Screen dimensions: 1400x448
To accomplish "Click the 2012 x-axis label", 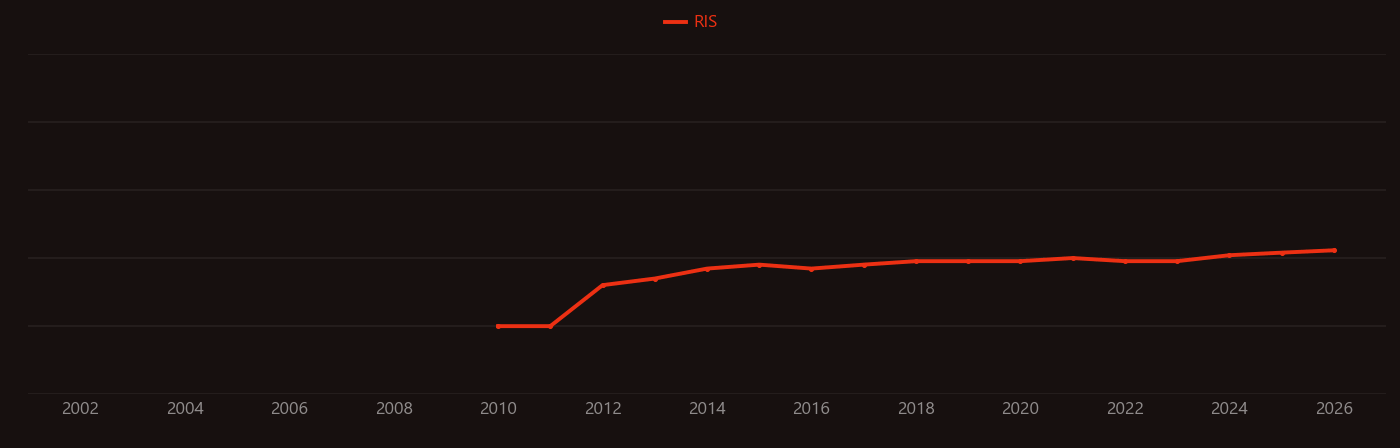I will (x=603, y=409).
